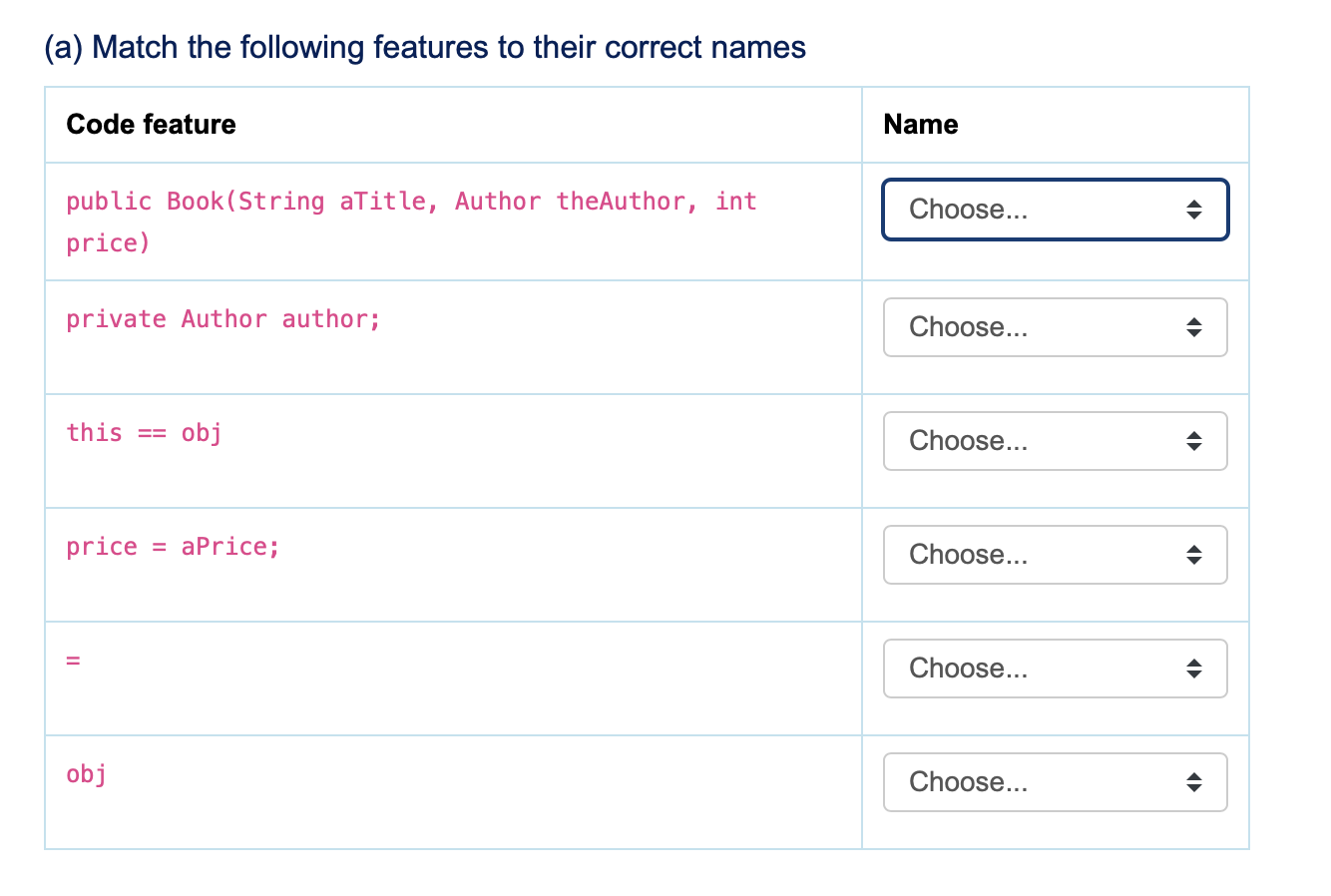1331x896 pixels.
Task: Click the arrow icon in the 'this == obj' dropdown
Action: coord(1194,441)
